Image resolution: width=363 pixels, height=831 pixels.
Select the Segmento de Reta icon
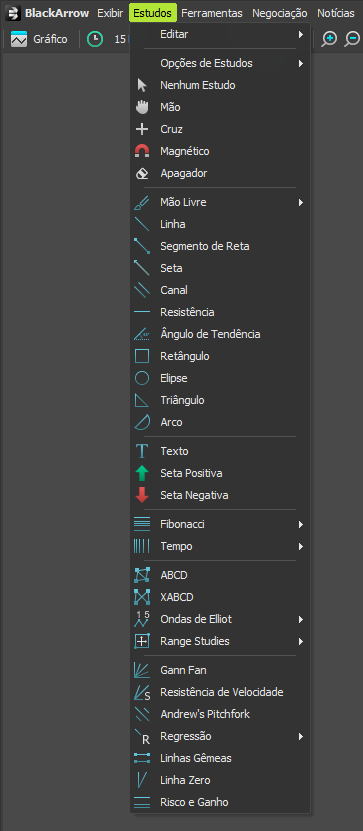(x=141, y=246)
